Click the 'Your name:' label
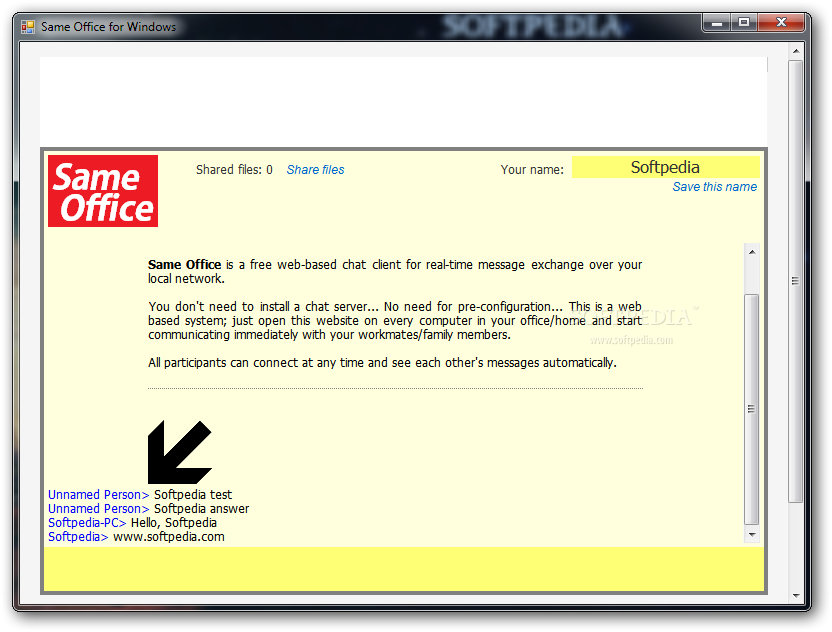This screenshot has width=832, height=632. pos(532,170)
